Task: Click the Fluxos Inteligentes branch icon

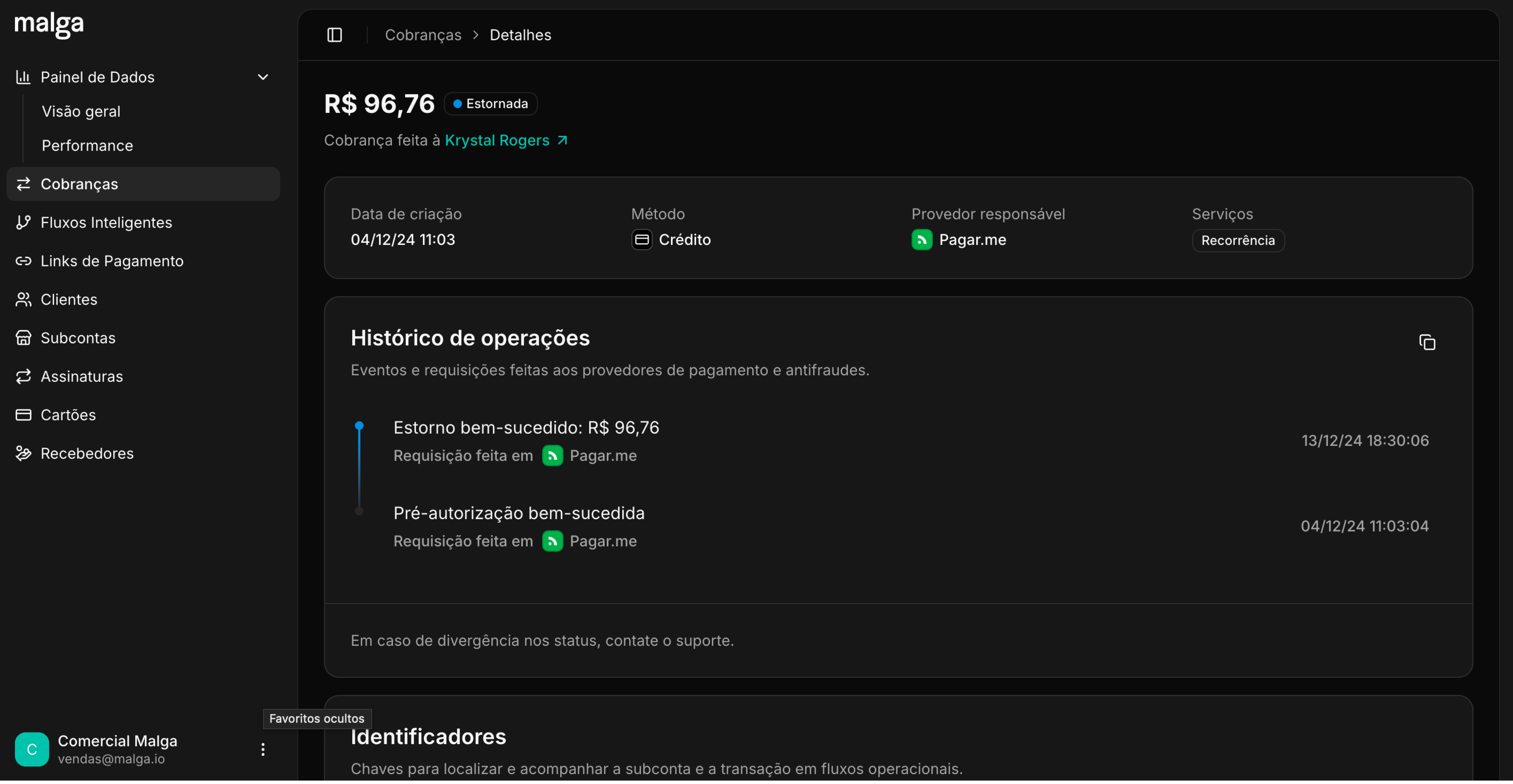Action: 23,223
